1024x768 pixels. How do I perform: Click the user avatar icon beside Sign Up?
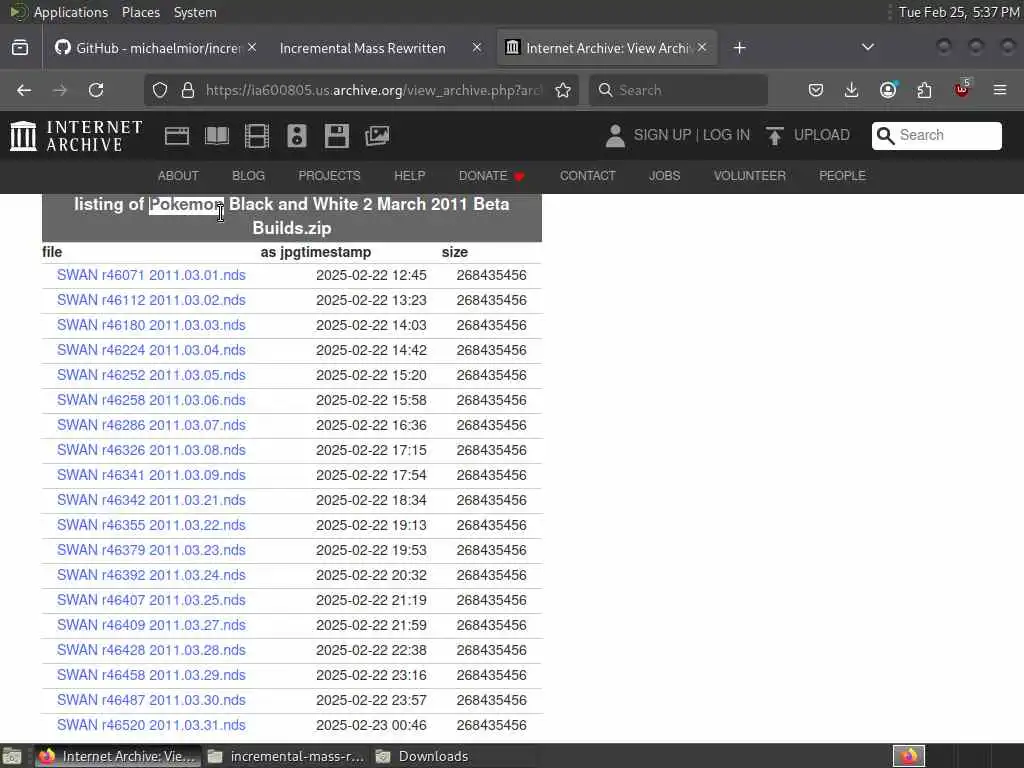tap(615, 136)
